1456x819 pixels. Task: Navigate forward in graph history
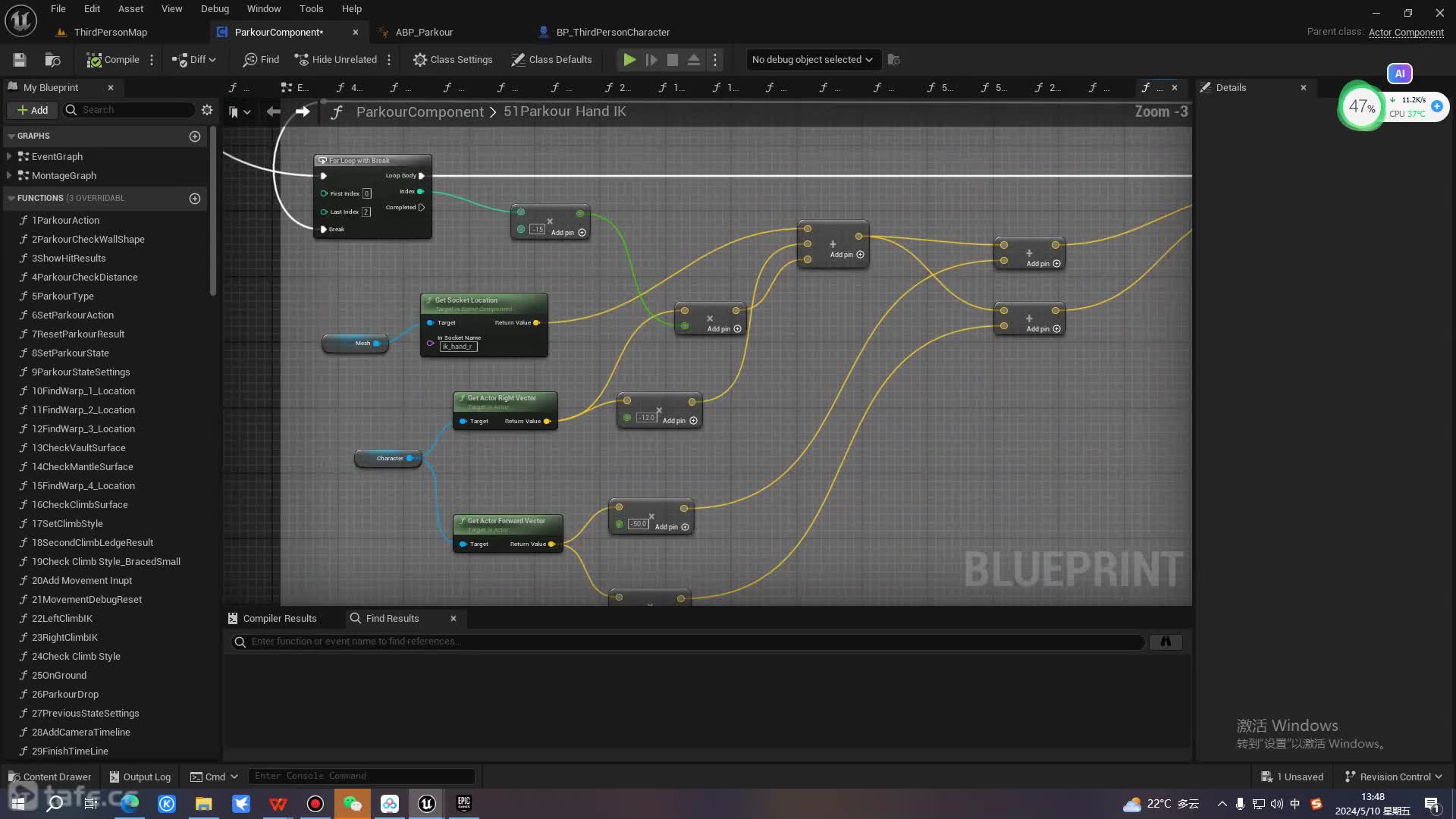tap(303, 111)
